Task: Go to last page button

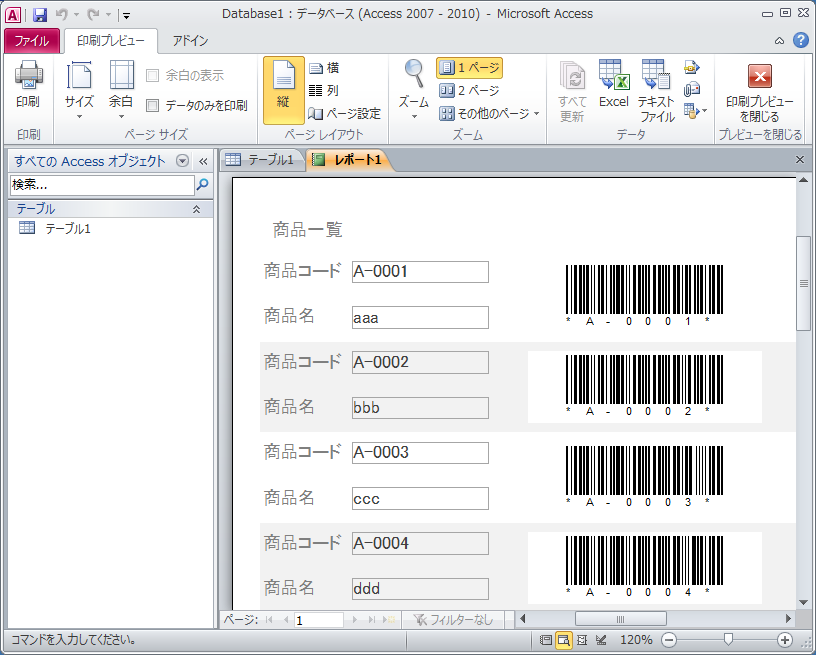Action: 372,620
